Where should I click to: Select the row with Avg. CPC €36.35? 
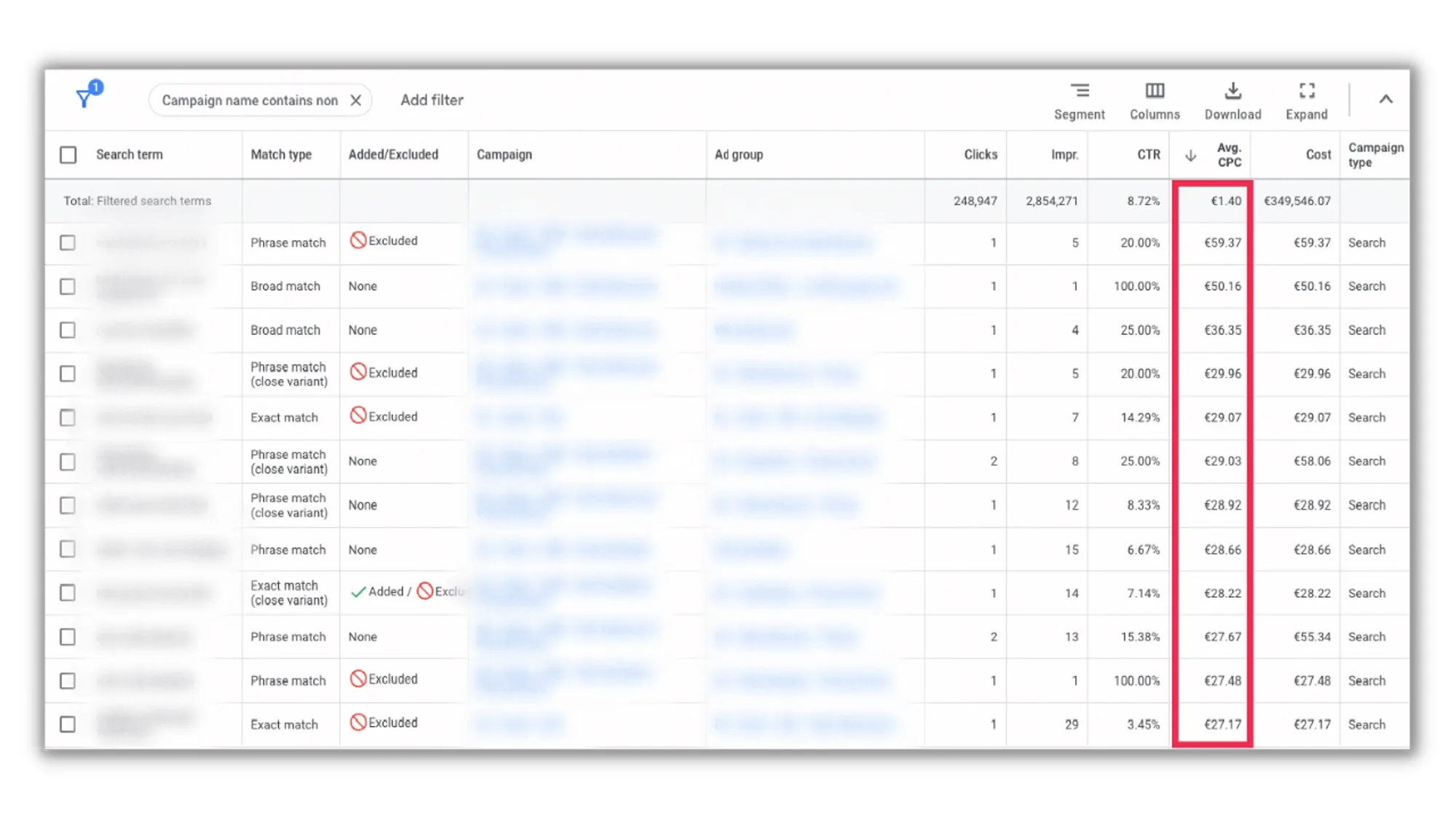(68, 330)
